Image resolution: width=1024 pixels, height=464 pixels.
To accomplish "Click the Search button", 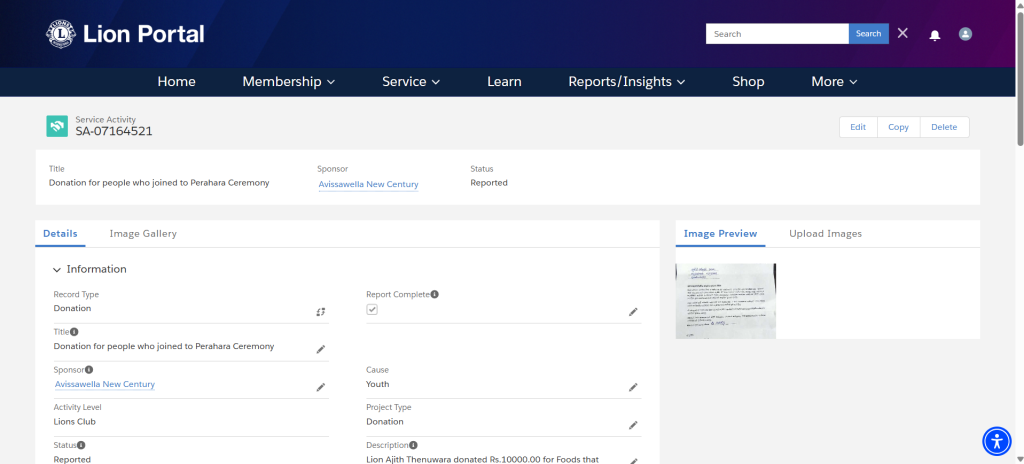I will [869, 33].
